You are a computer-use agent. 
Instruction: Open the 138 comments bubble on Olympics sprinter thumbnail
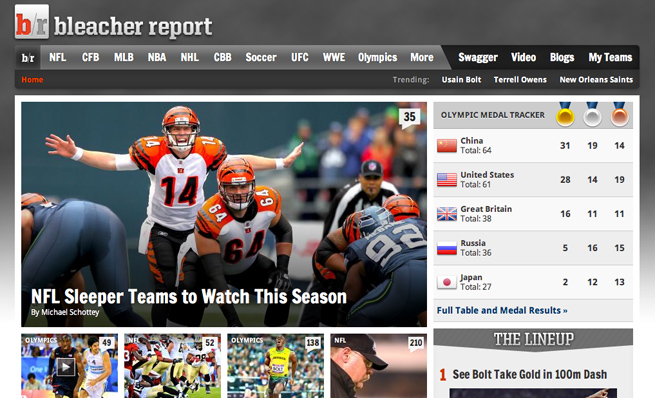click(312, 344)
